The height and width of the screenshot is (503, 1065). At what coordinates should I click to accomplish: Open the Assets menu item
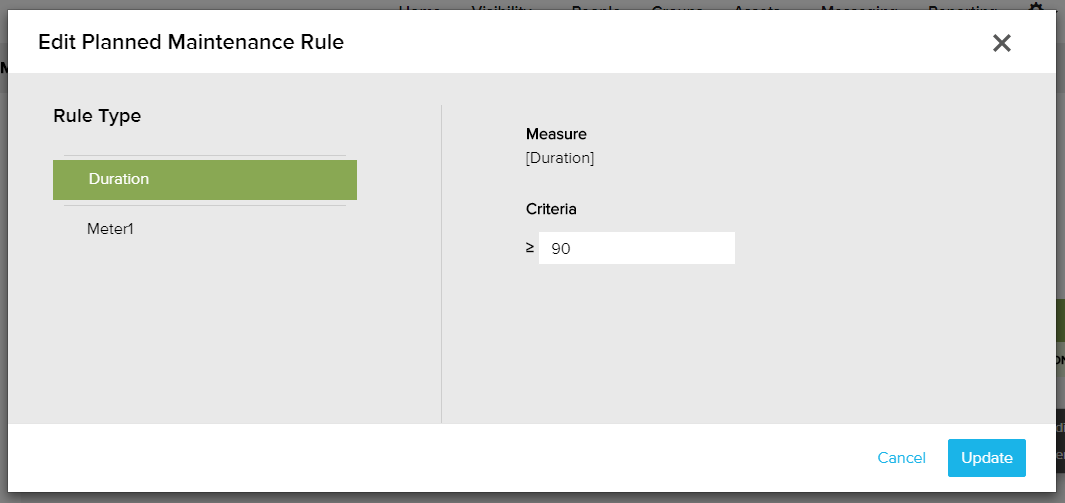(x=757, y=8)
